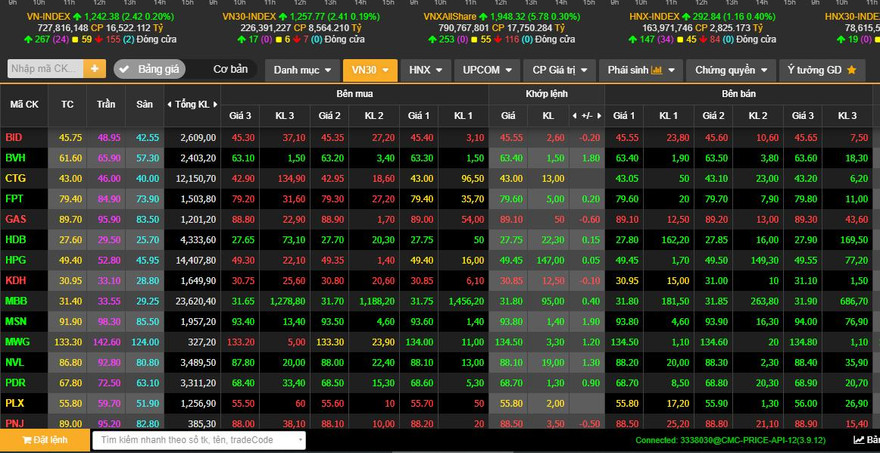
Task: Click left arrow next to +/- column header
Action: [573, 115]
